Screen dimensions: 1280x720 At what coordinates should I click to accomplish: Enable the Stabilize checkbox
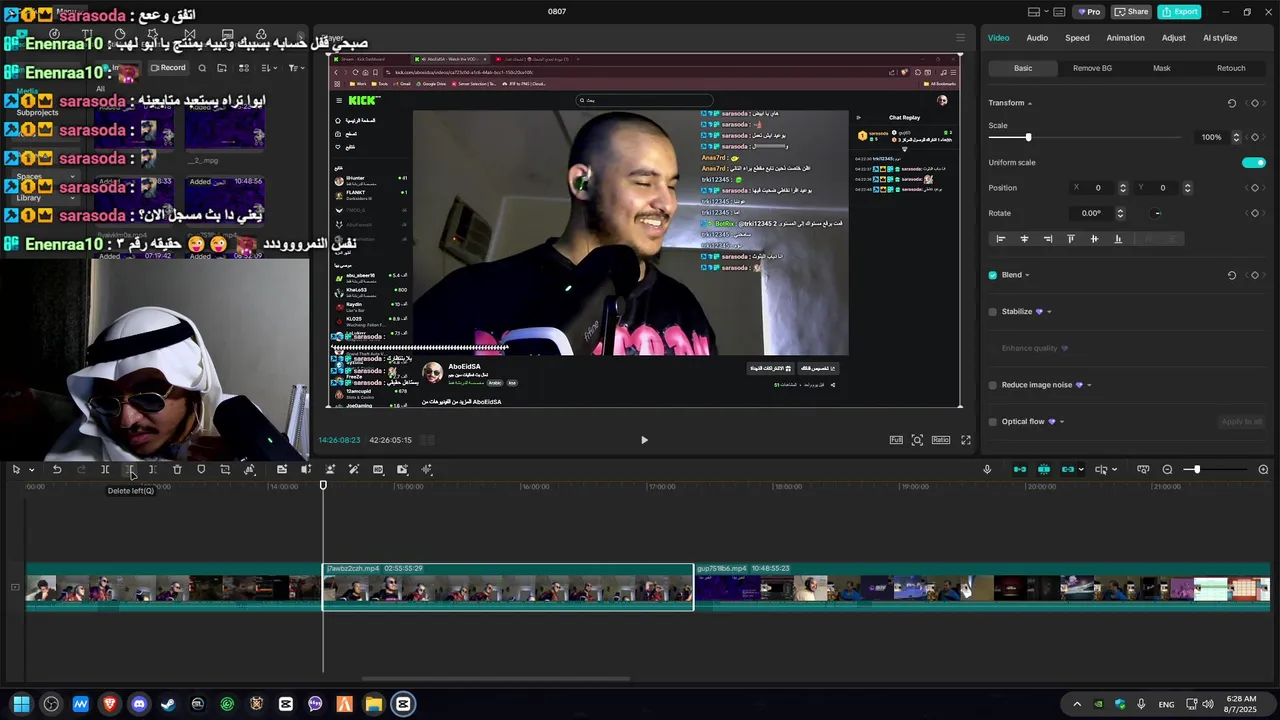pos(993,312)
